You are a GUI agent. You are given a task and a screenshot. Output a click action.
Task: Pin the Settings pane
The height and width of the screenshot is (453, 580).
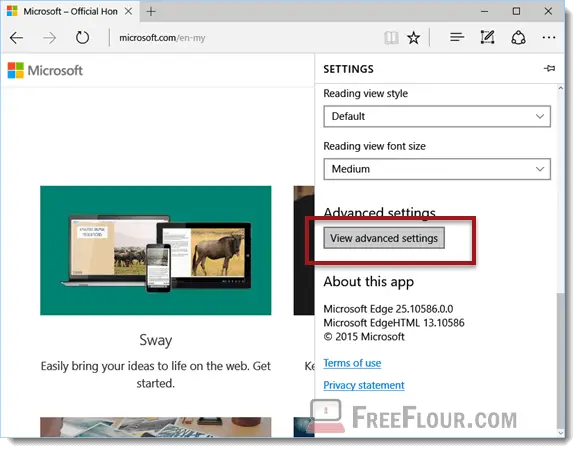point(549,68)
